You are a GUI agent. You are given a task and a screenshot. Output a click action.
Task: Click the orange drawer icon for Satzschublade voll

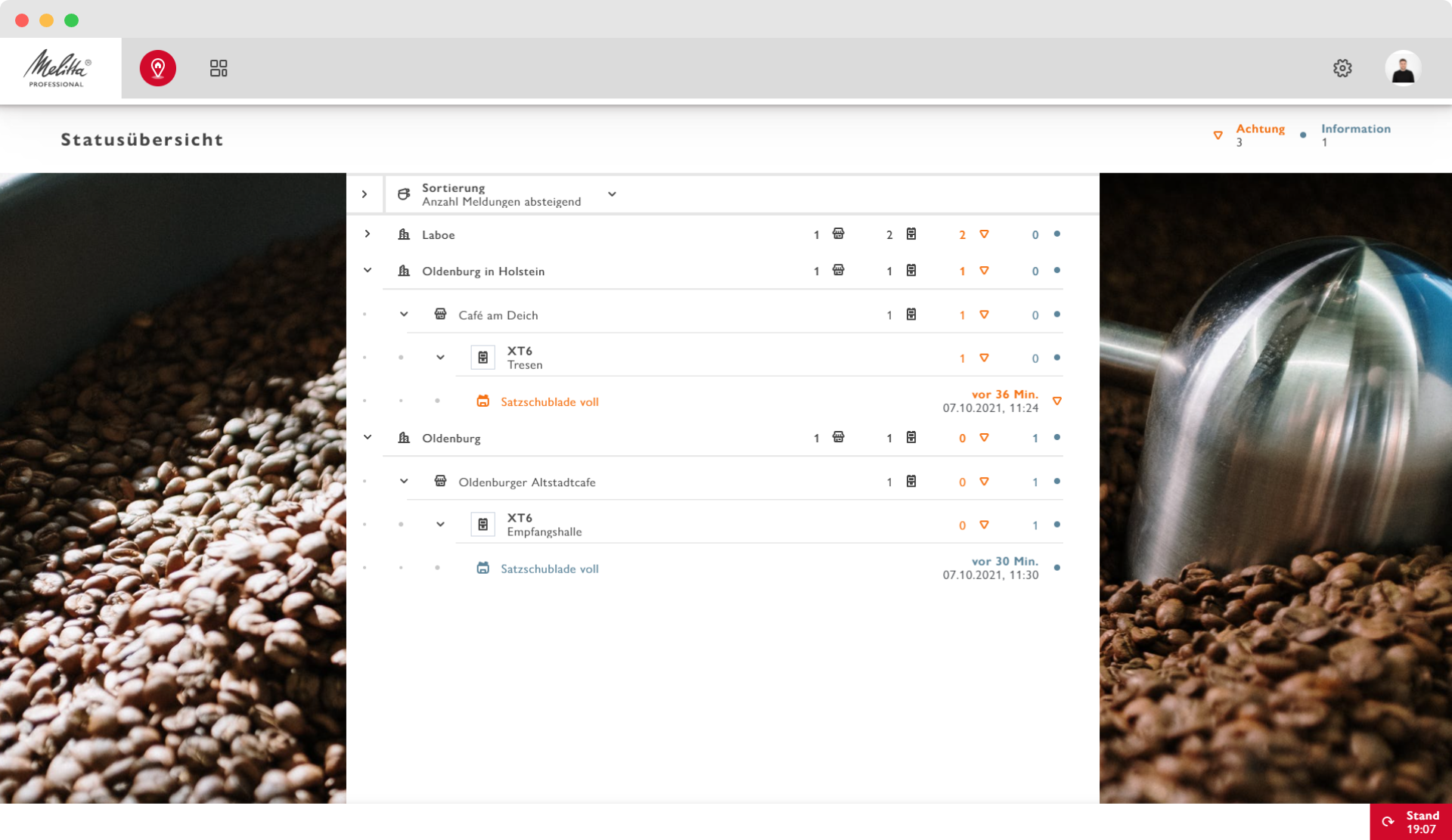click(482, 401)
